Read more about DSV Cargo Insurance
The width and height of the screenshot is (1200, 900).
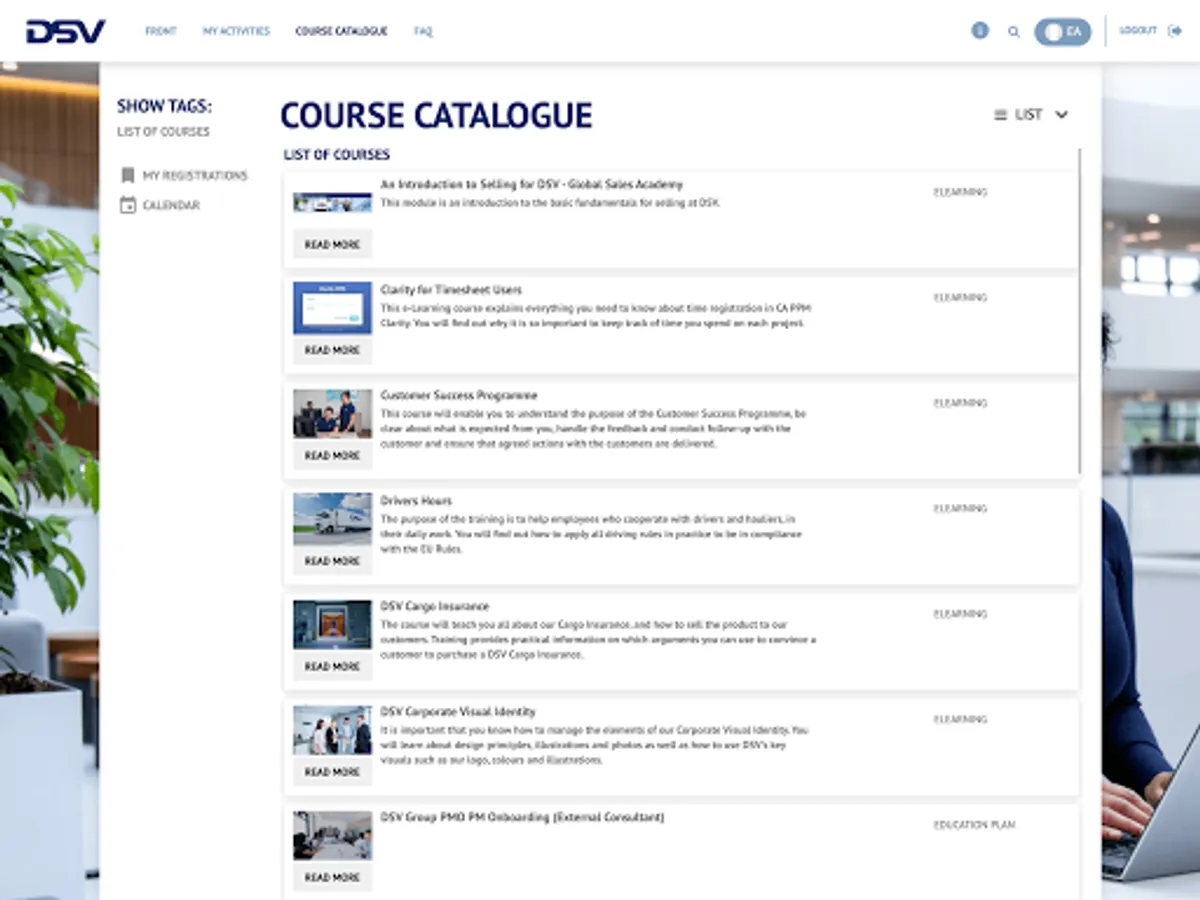click(x=332, y=666)
